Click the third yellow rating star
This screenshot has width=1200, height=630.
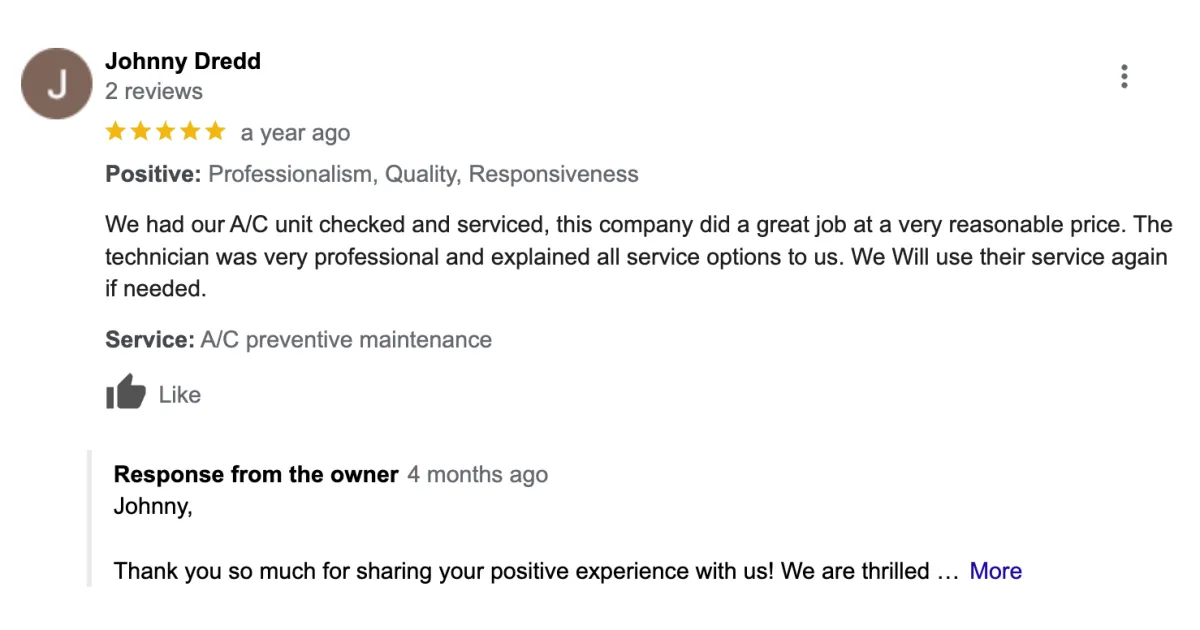[x=165, y=131]
